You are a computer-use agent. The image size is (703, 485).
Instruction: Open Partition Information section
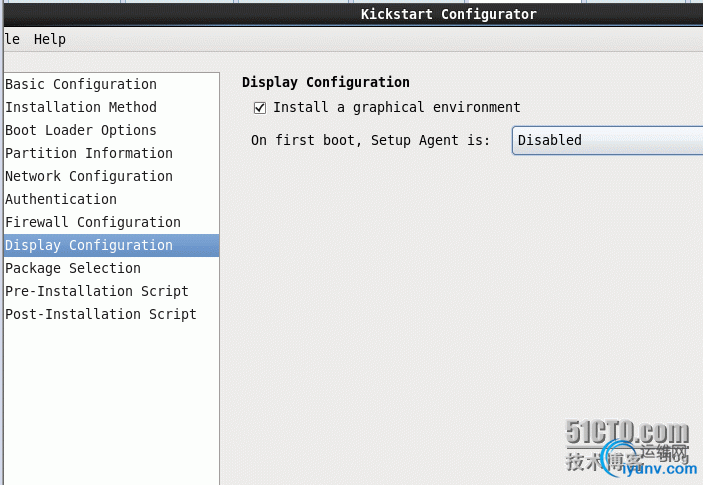(x=112, y=153)
